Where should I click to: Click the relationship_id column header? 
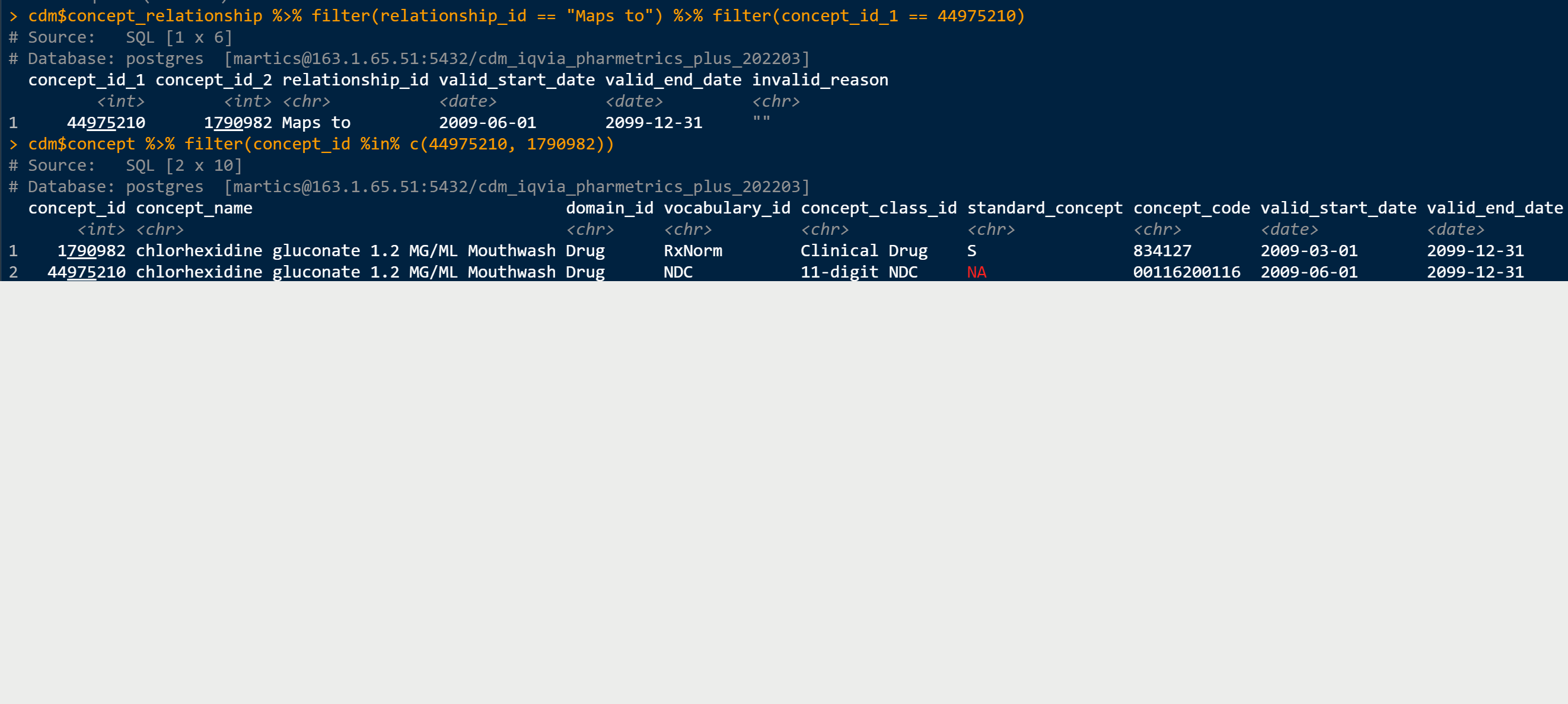coord(355,80)
